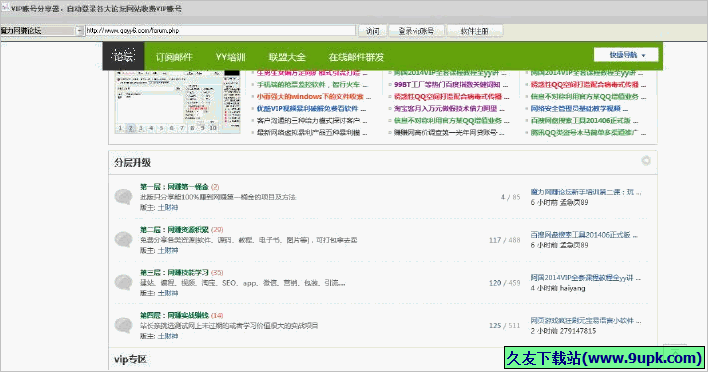The image size is (708, 372).
Task: Focus the URL address input field
Action: coord(220,31)
